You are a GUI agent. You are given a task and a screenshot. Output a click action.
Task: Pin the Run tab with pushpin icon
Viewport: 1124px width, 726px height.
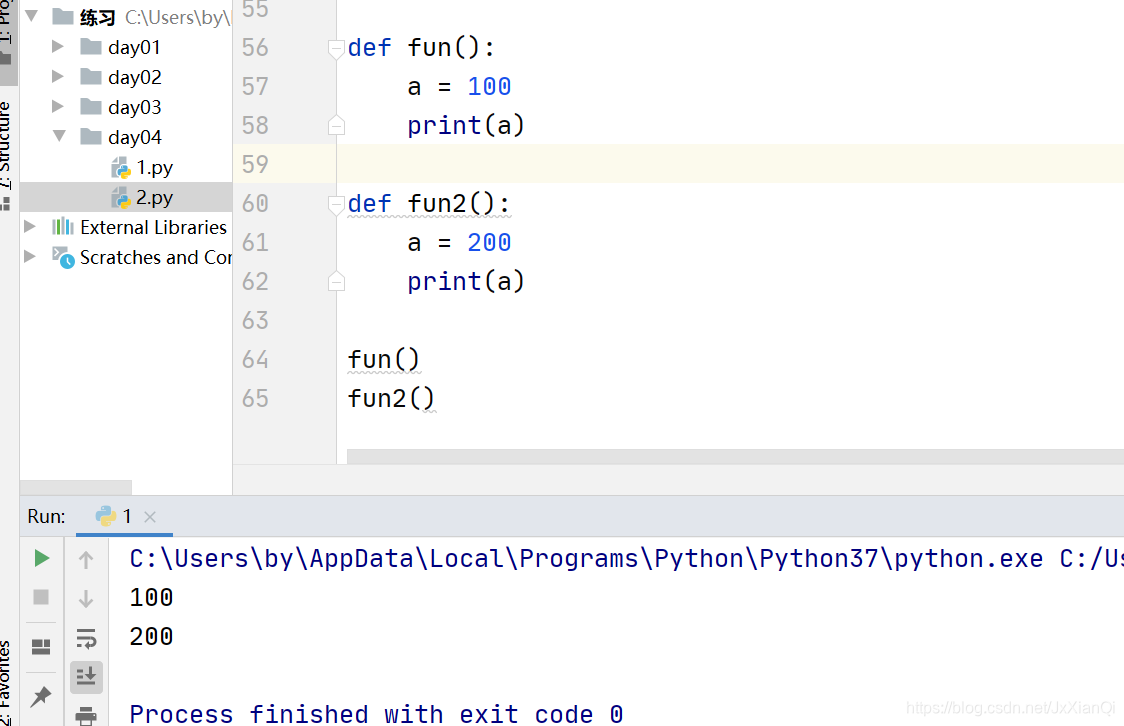[41, 696]
